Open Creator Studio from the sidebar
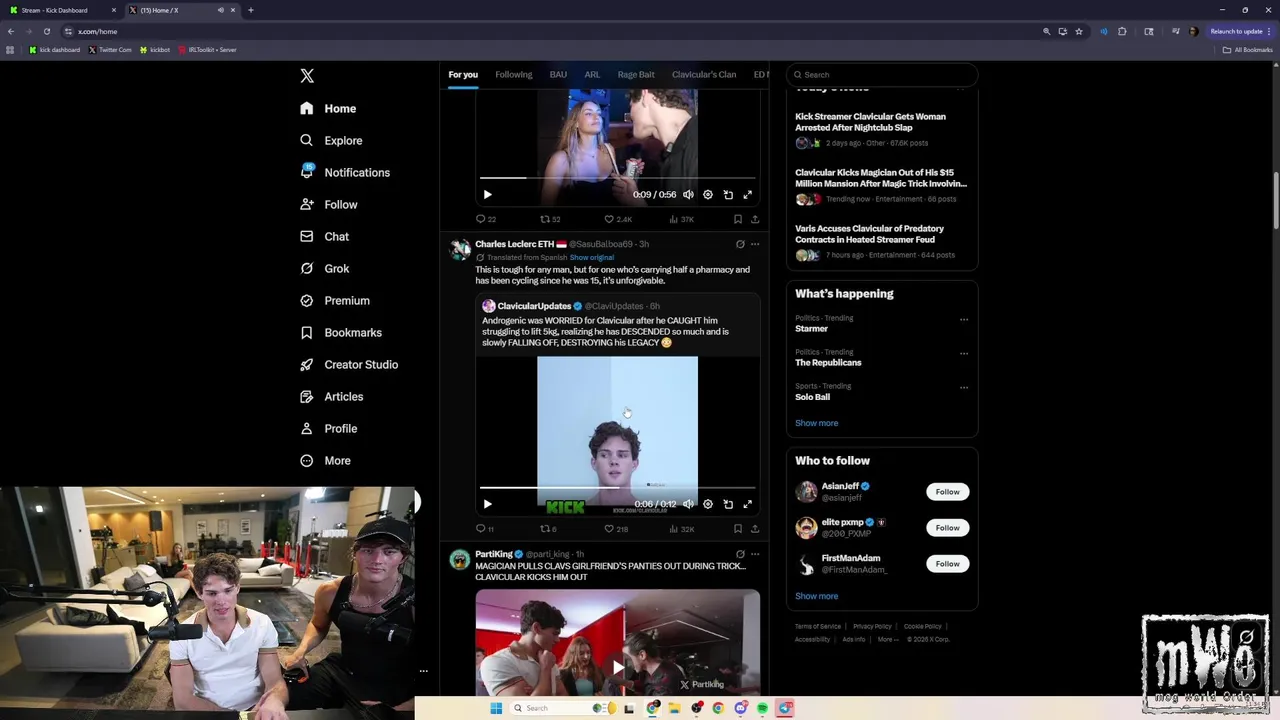1280x720 pixels. tap(349, 365)
